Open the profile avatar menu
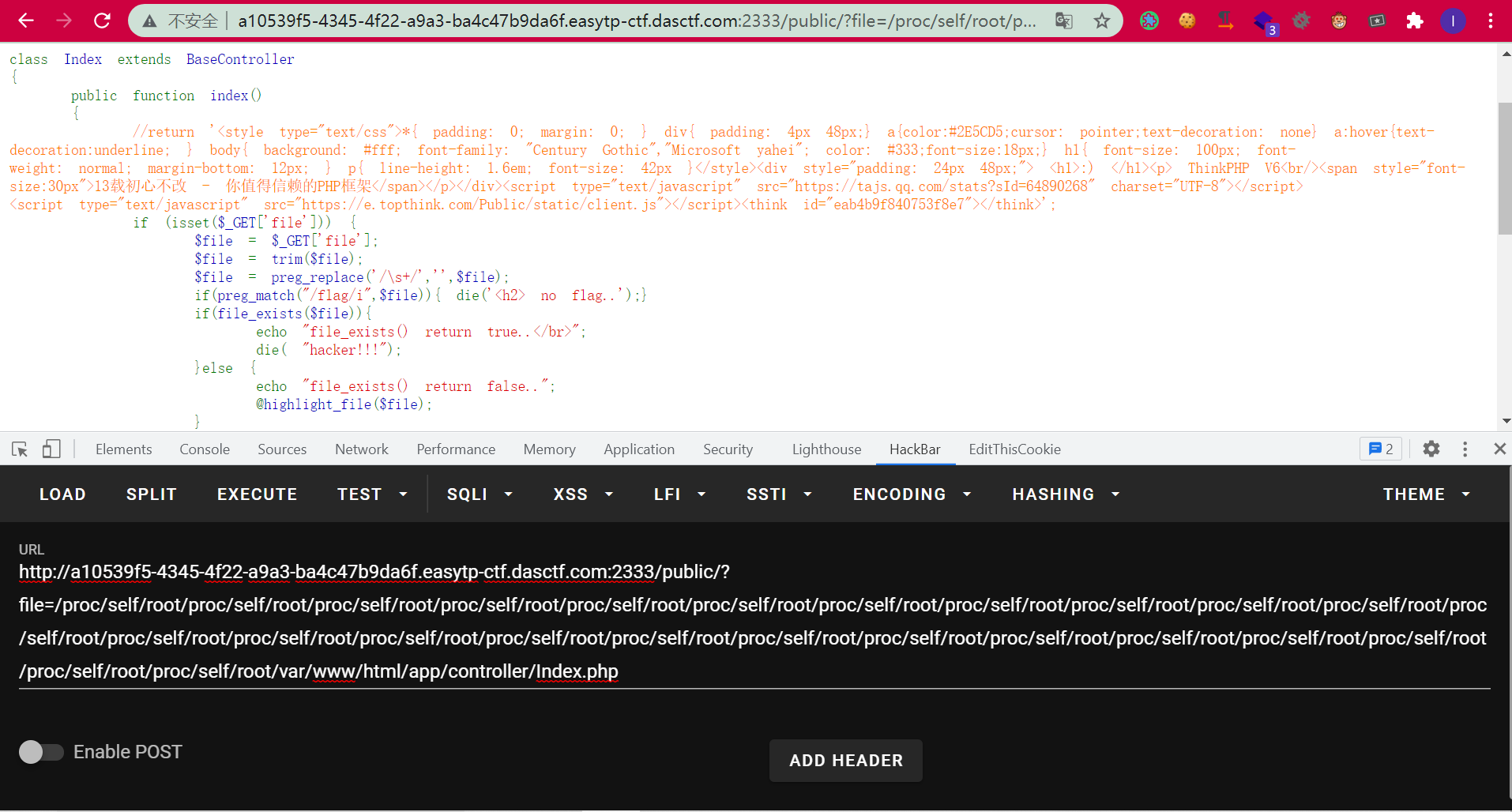Image resolution: width=1512 pixels, height=812 pixels. click(1453, 21)
